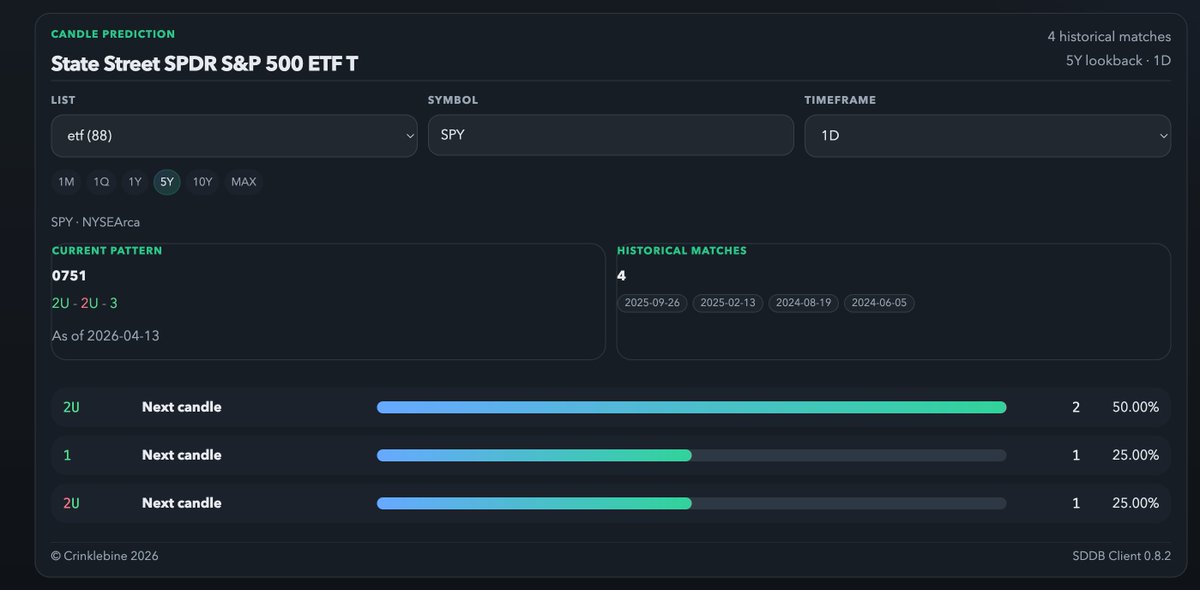This screenshot has height=590, width=1200.
Task: Click the 5Y lookback · 1D summary text
Action: pyautogui.click(x=1118, y=60)
